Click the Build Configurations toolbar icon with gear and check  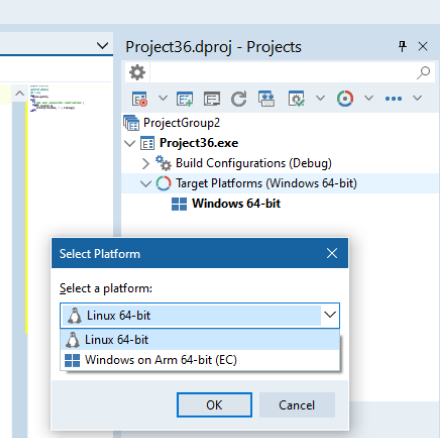coord(296,99)
